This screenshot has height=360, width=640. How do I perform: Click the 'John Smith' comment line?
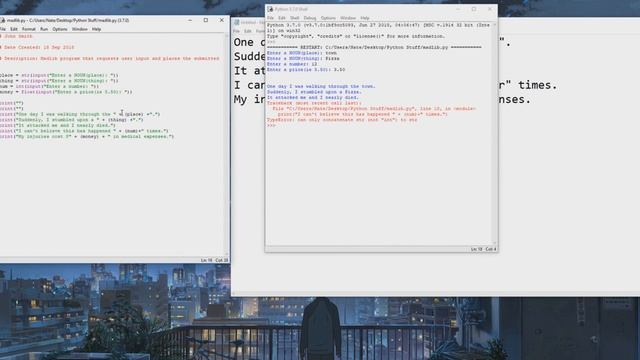coord(16,36)
